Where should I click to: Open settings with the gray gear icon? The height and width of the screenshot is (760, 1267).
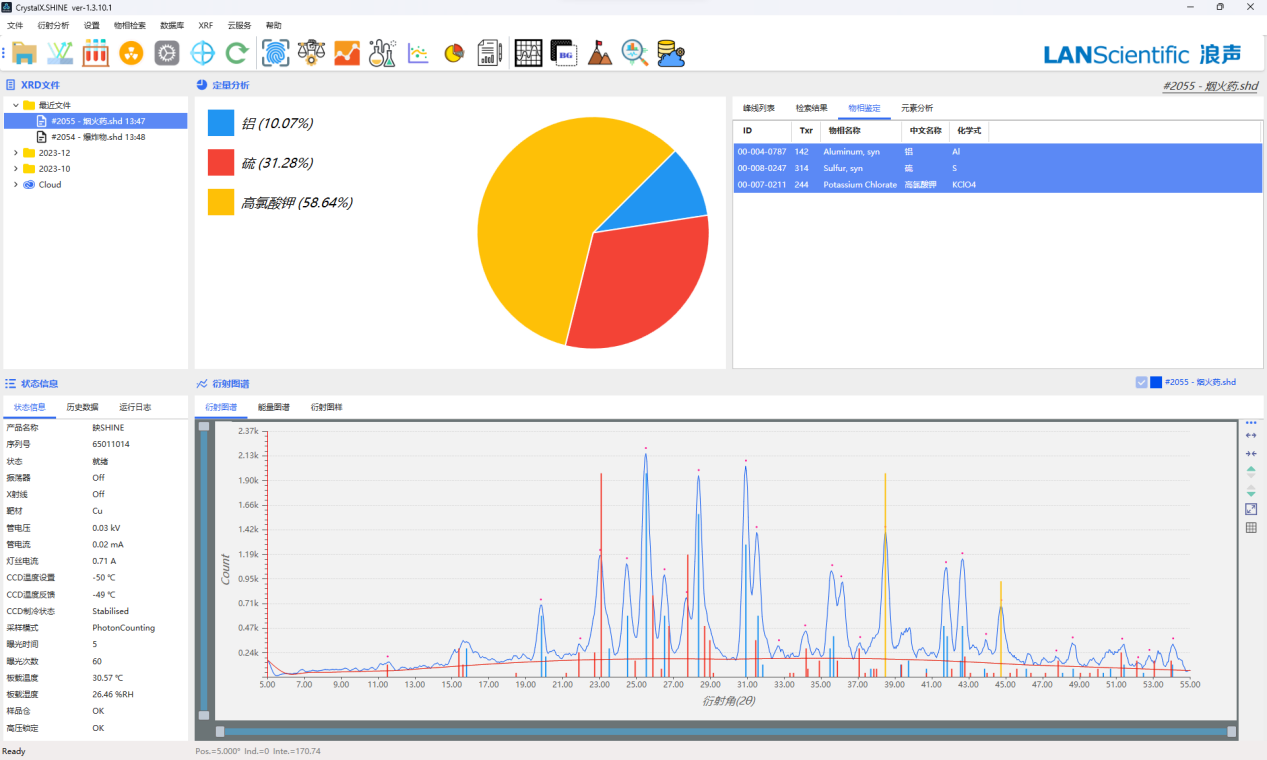coord(167,53)
